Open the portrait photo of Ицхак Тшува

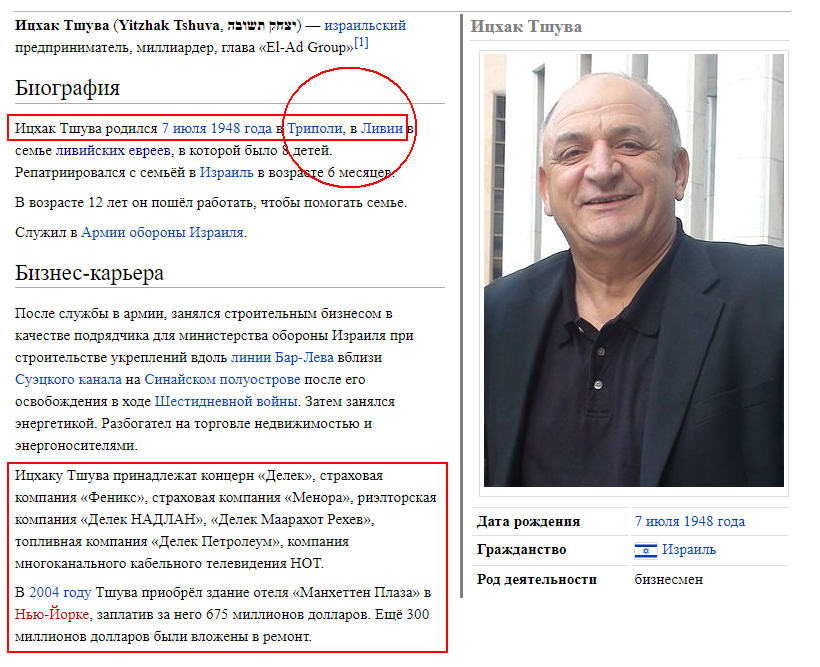point(633,270)
